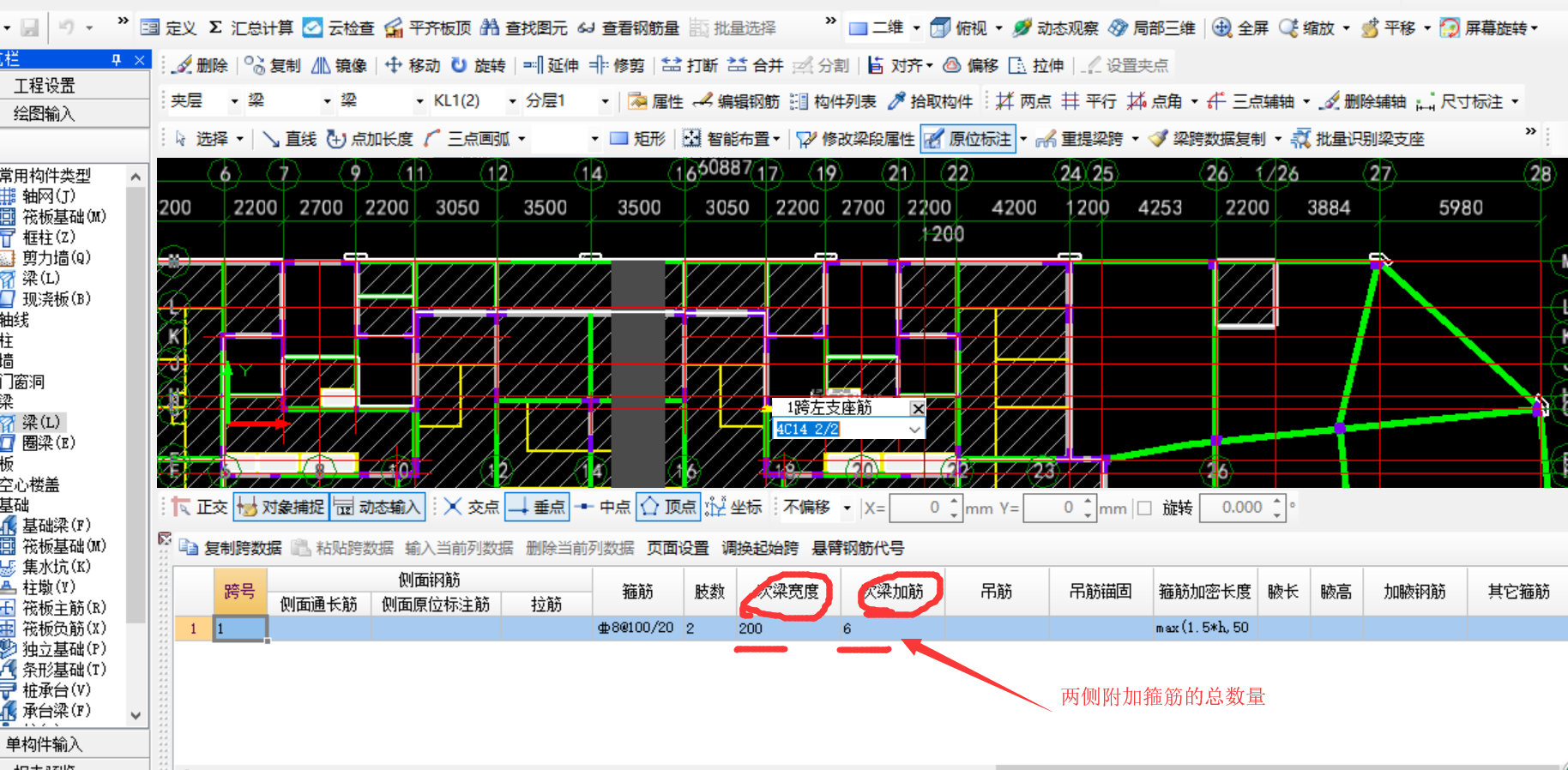Viewport: 1568px width, 770px height.
Task: Toggle 交点 intersection snap
Action: click(x=472, y=507)
